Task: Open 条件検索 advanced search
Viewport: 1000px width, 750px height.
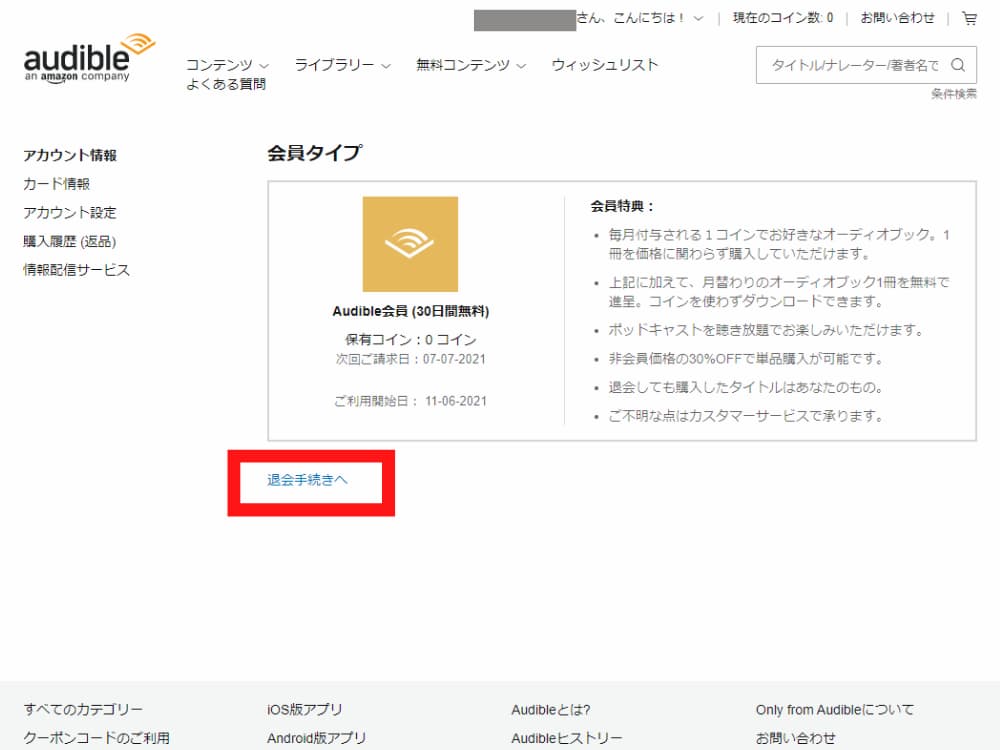Action: [x=953, y=94]
